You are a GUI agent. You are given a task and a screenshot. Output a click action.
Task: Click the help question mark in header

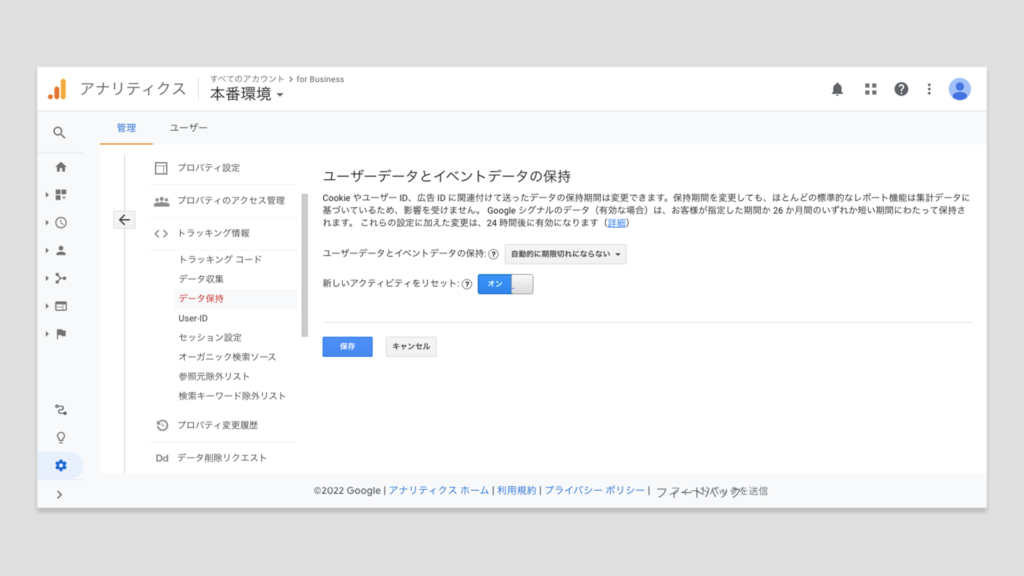coord(901,89)
